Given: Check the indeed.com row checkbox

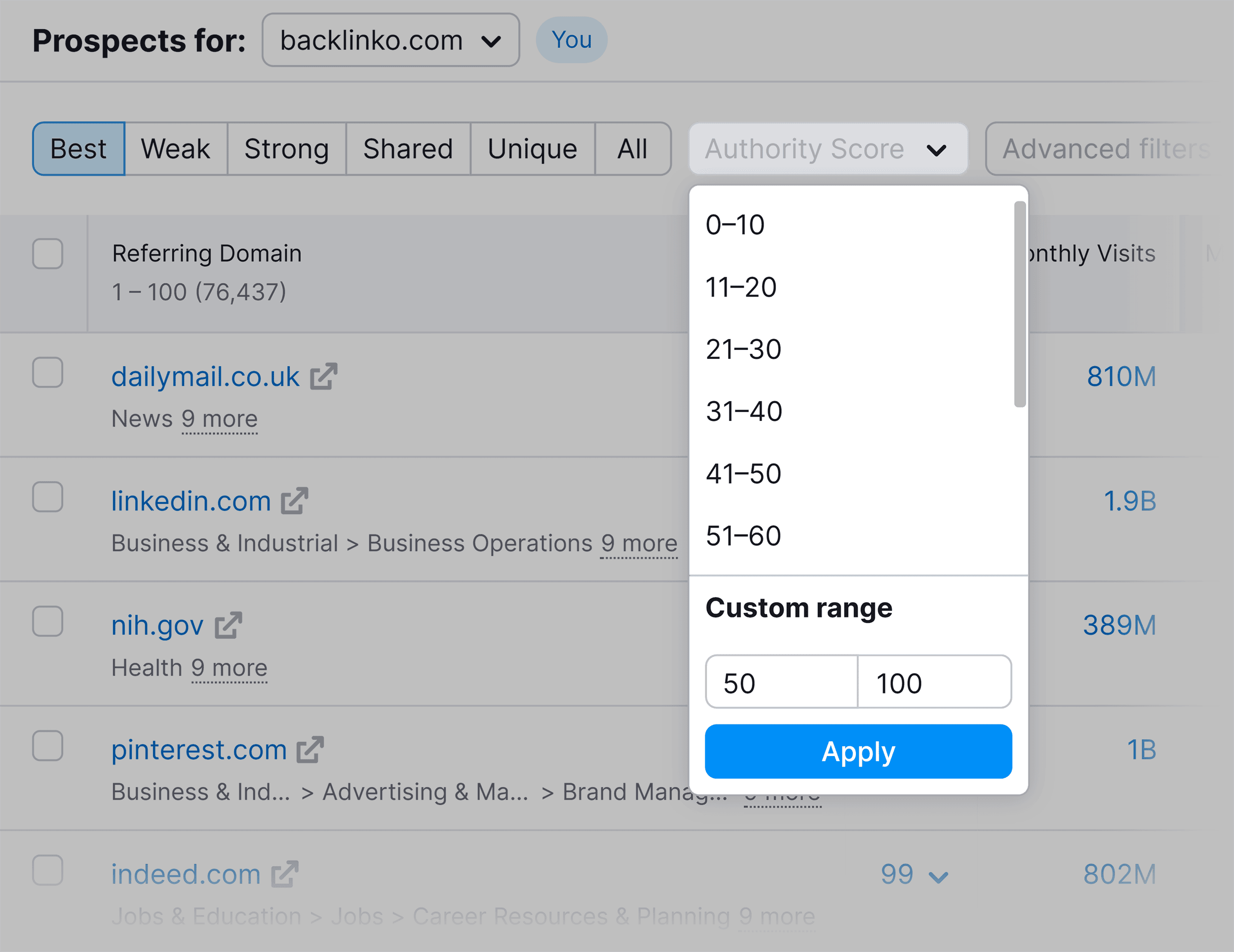Looking at the screenshot, I should (47, 870).
